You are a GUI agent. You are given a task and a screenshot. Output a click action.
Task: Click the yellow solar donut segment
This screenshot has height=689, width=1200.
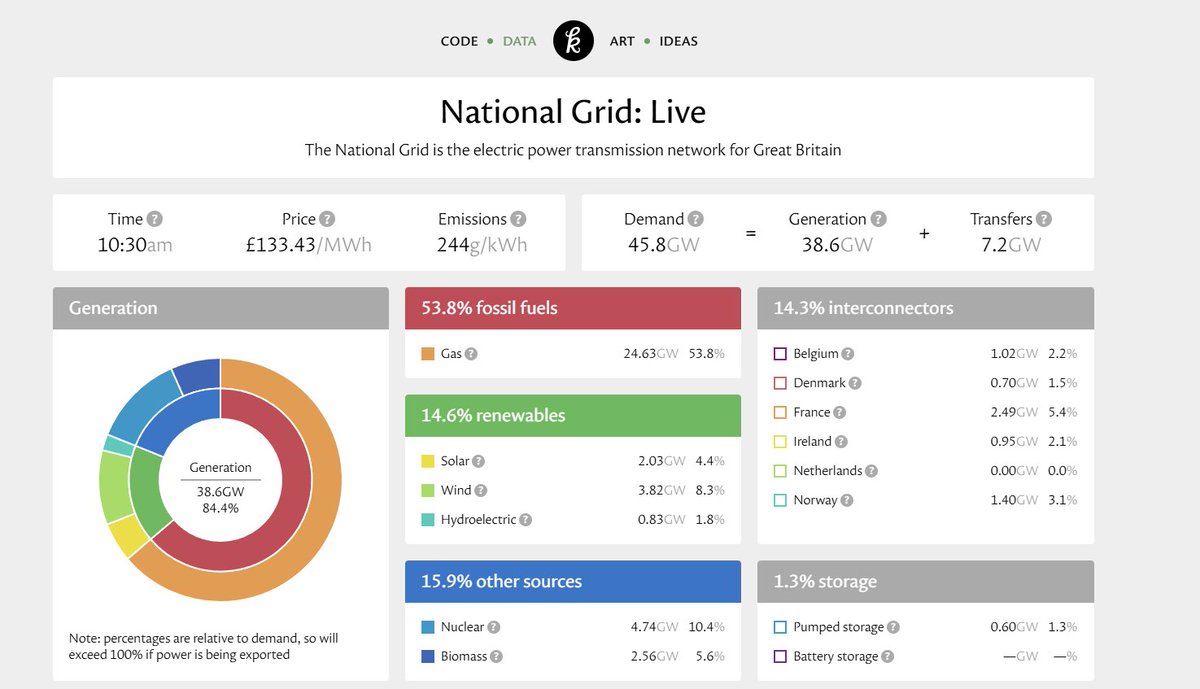(128, 536)
